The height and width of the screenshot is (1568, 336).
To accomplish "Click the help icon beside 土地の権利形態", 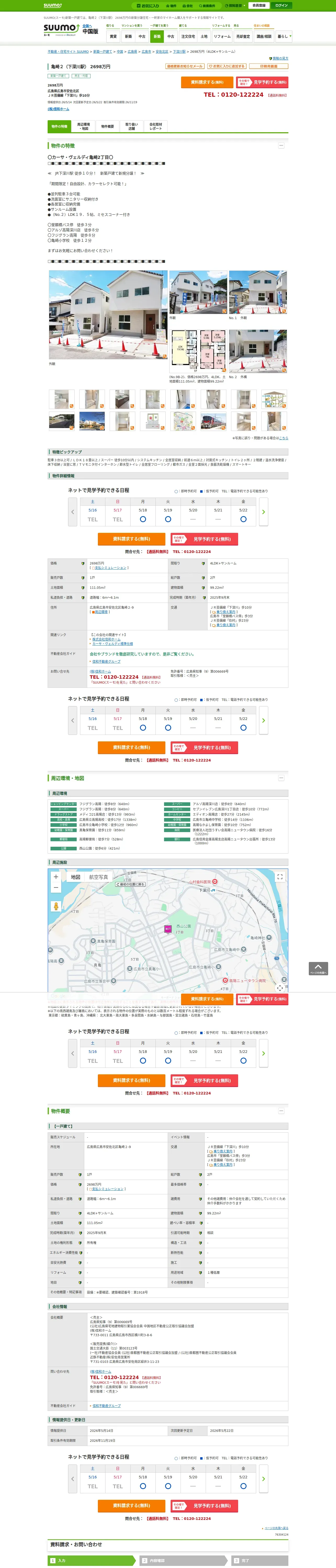I will 80,1243.
